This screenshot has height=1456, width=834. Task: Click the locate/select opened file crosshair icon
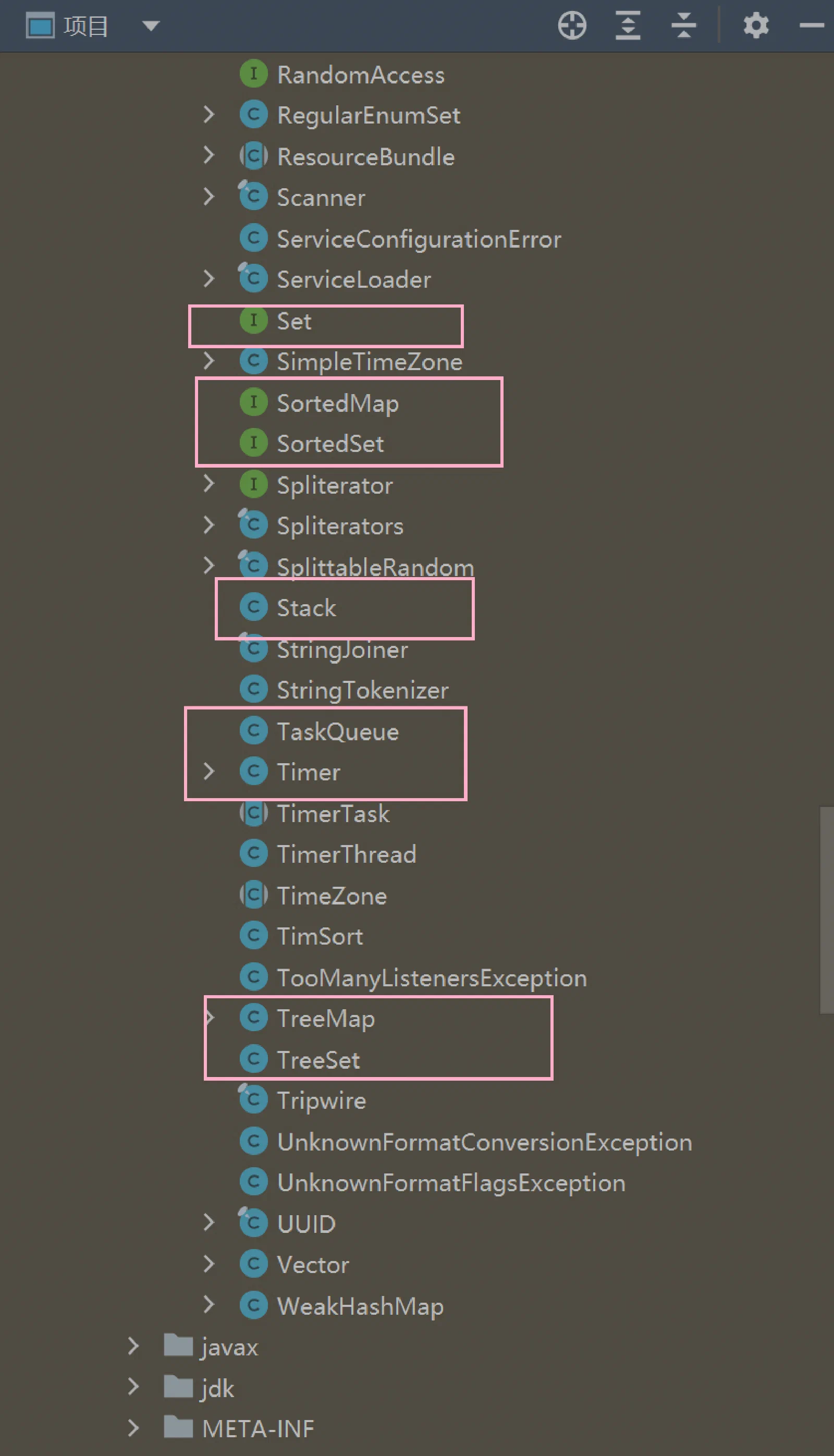(x=572, y=26)
